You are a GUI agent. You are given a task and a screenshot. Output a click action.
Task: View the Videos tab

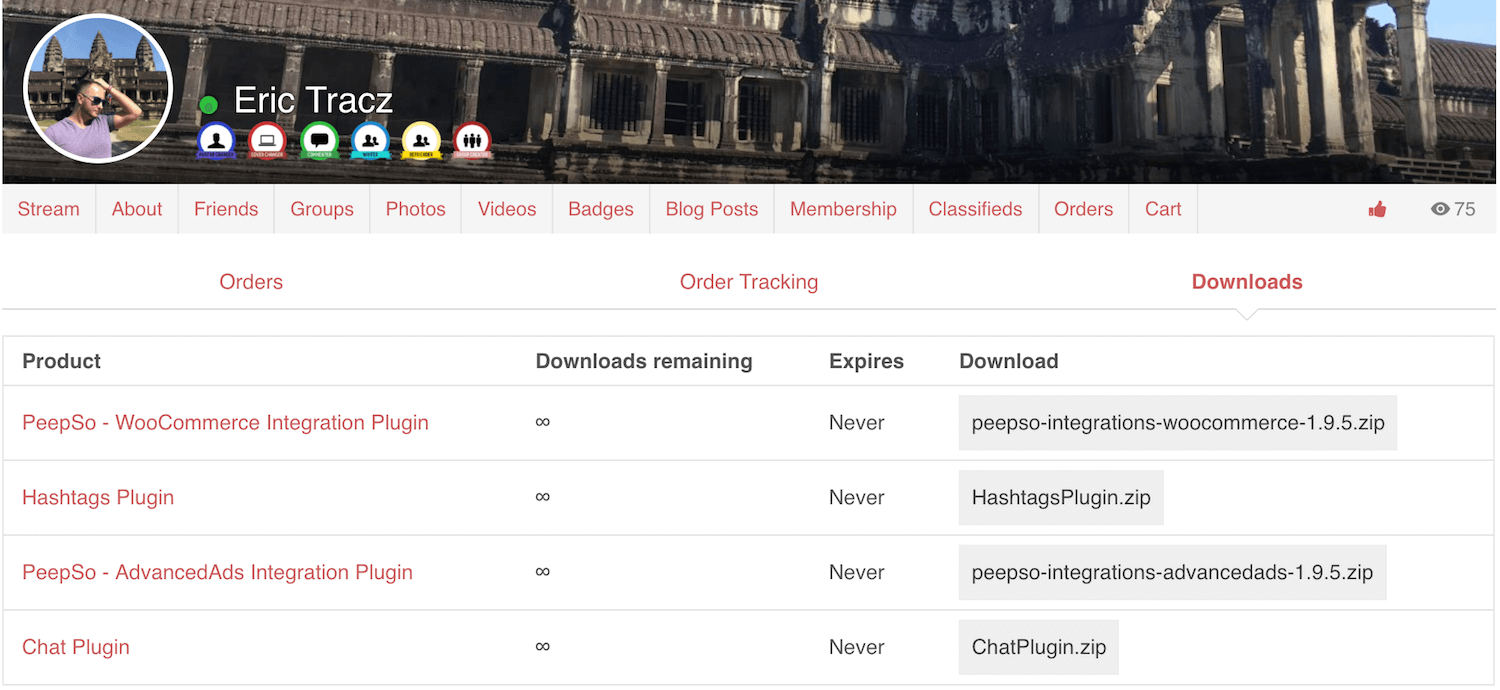coord(507,209)
